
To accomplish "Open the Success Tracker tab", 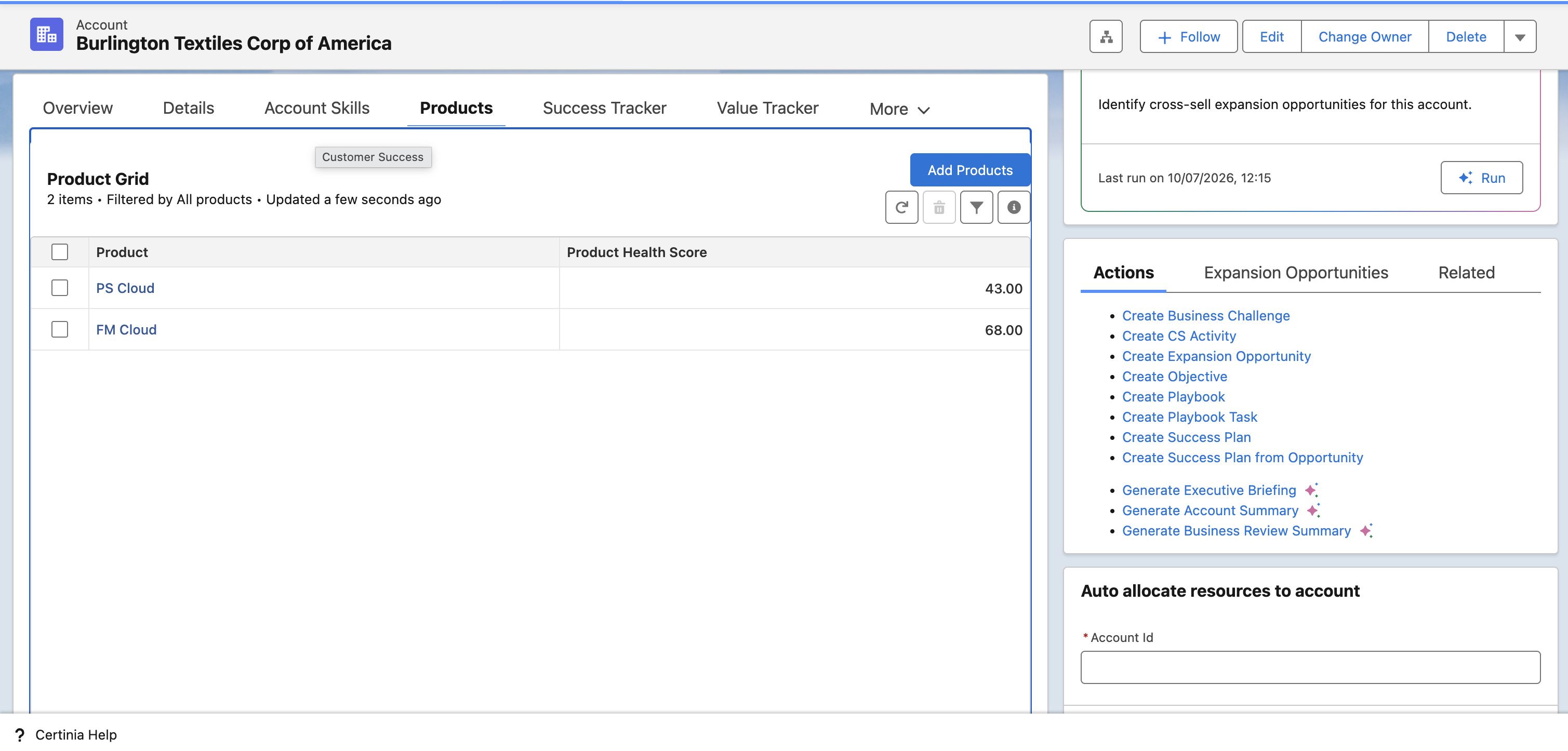I will click(604, 108).
